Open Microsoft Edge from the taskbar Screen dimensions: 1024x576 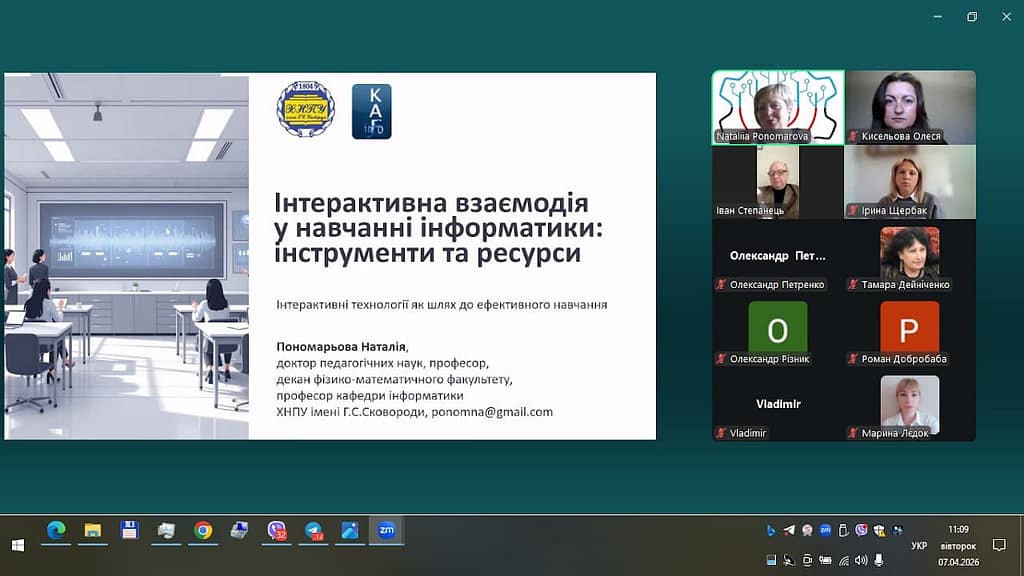pos(56,531)
